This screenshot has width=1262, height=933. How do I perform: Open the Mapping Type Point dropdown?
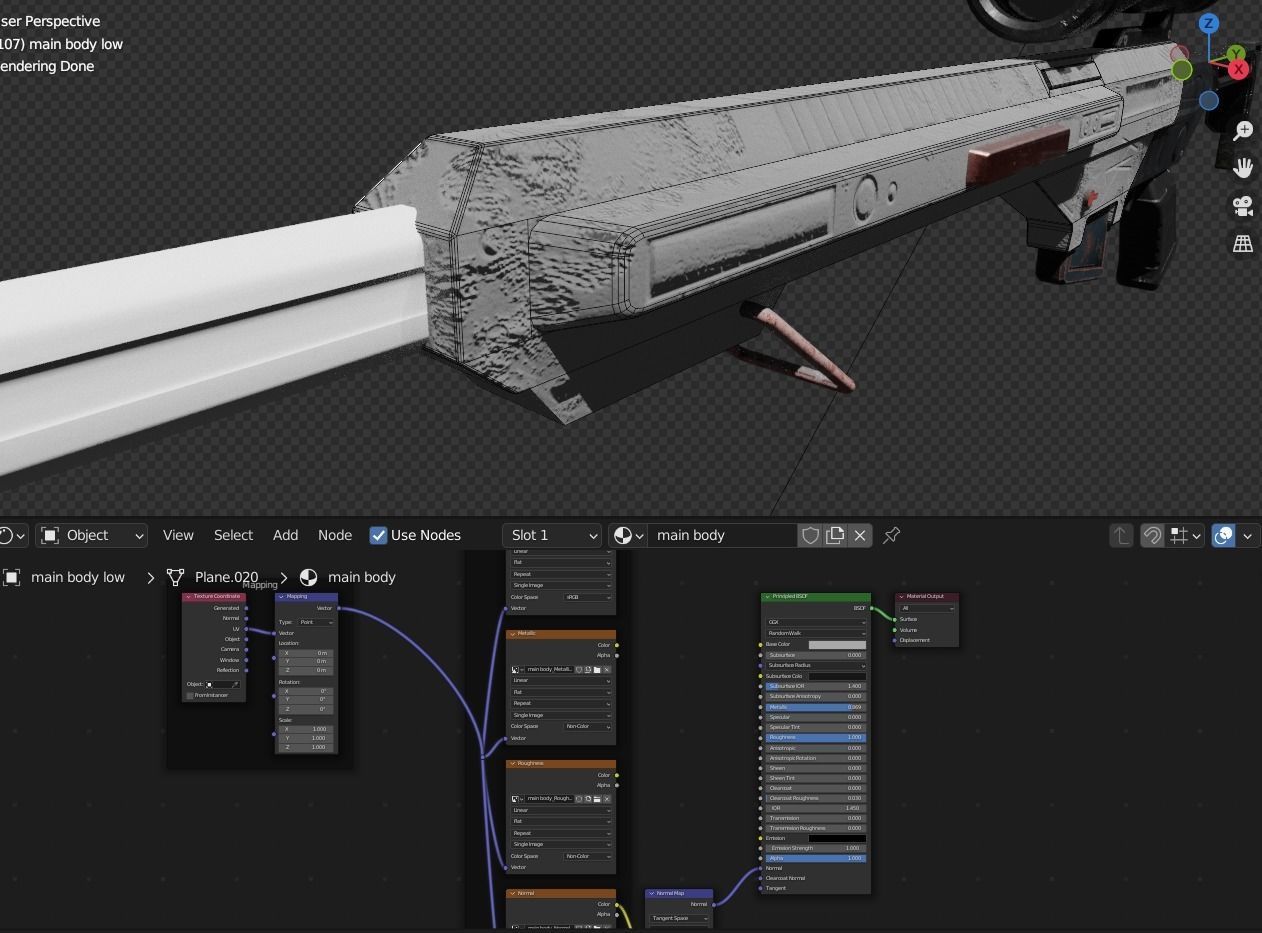[316, 622]
